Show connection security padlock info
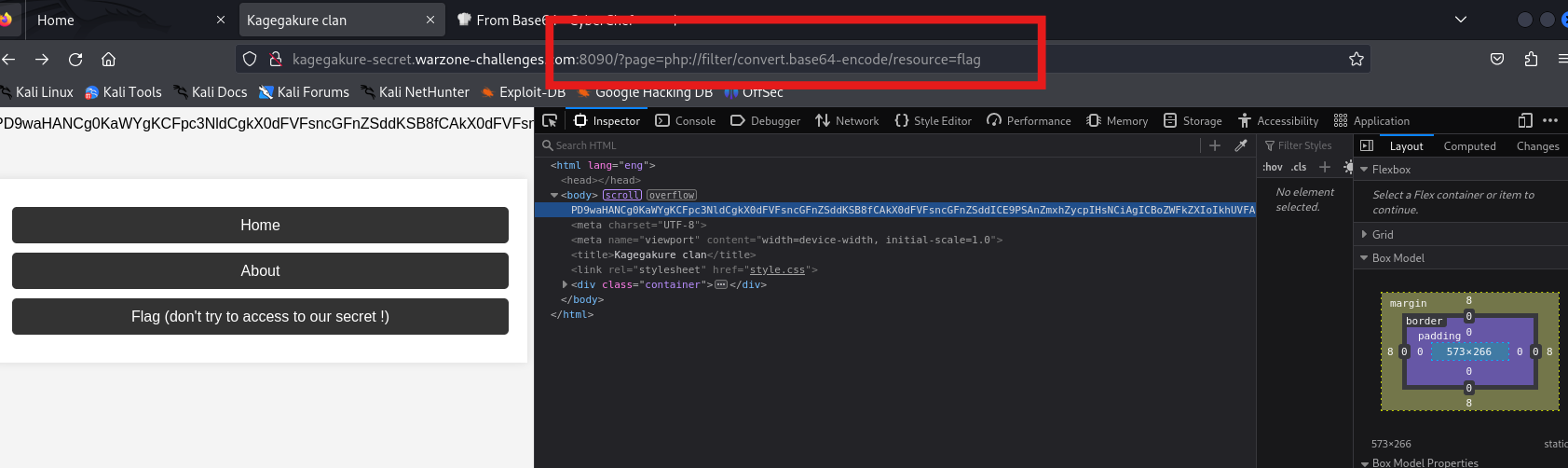Screen dimensions: 1568x468 [276, 59]
